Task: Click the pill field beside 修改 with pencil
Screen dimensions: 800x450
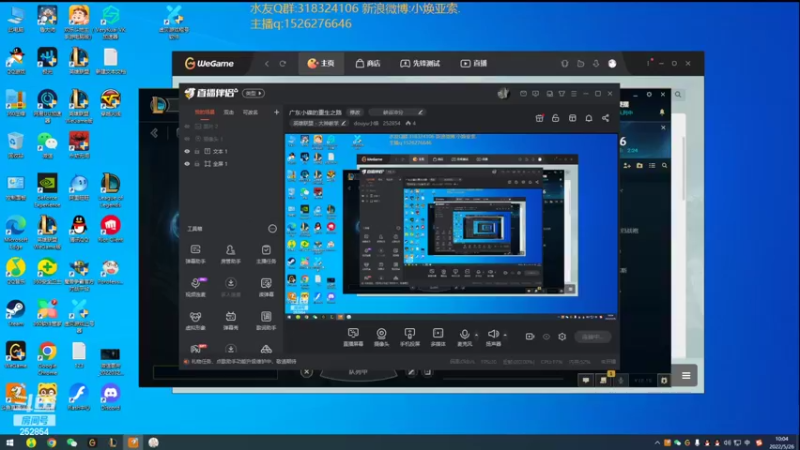Action: coord(397,112)
